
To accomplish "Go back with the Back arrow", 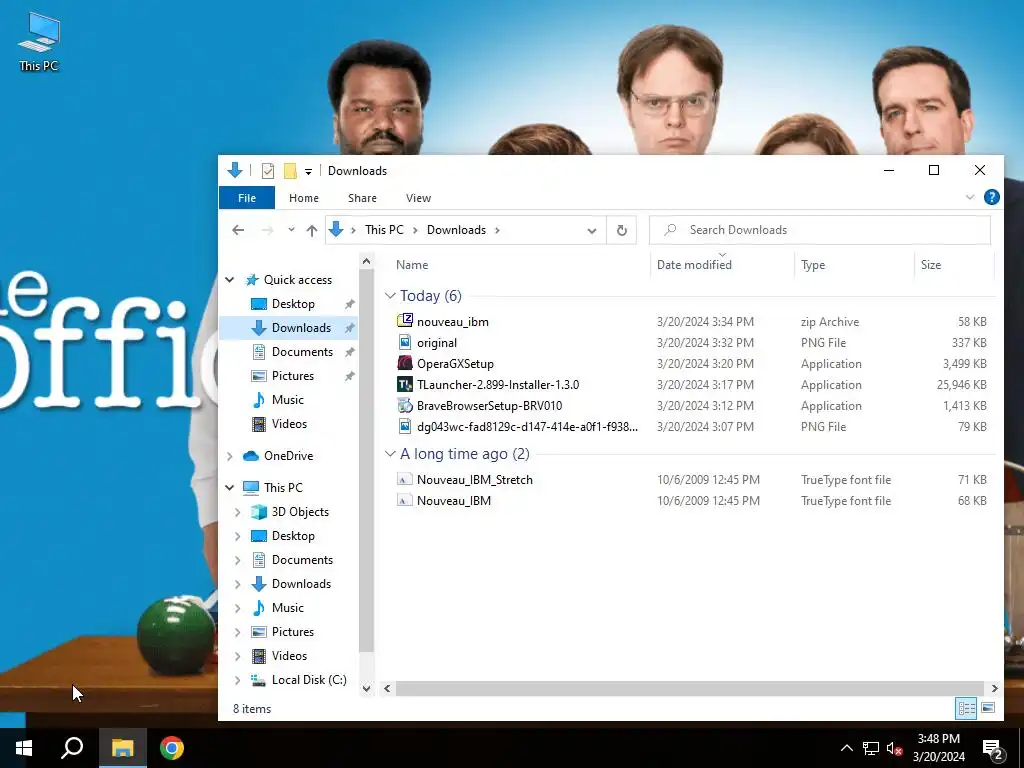I will pyautogui.click(x=238, y=230).
